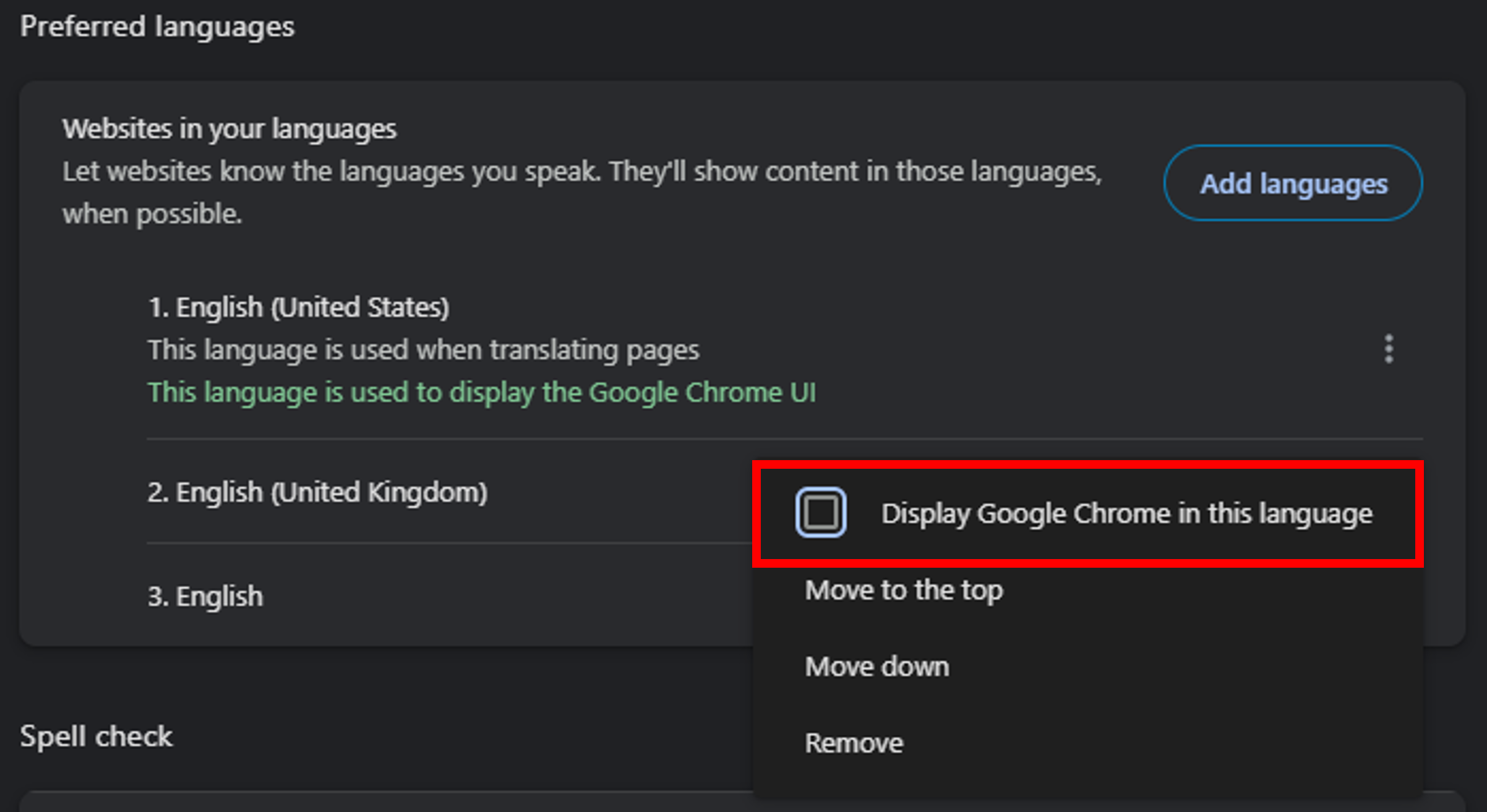Click the green Google Chrome UI language note
The image size is (1487, 812).
(482, 393)
